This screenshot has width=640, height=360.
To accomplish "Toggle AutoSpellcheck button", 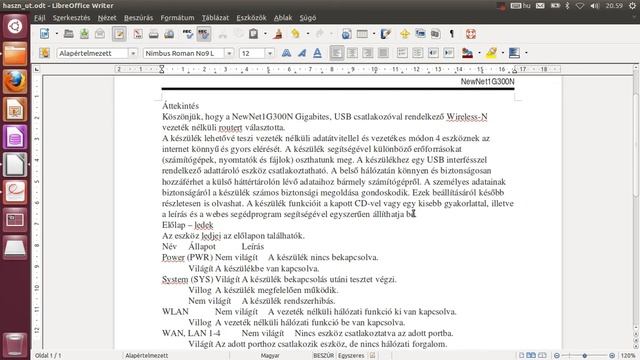I will tap(203, 34).
